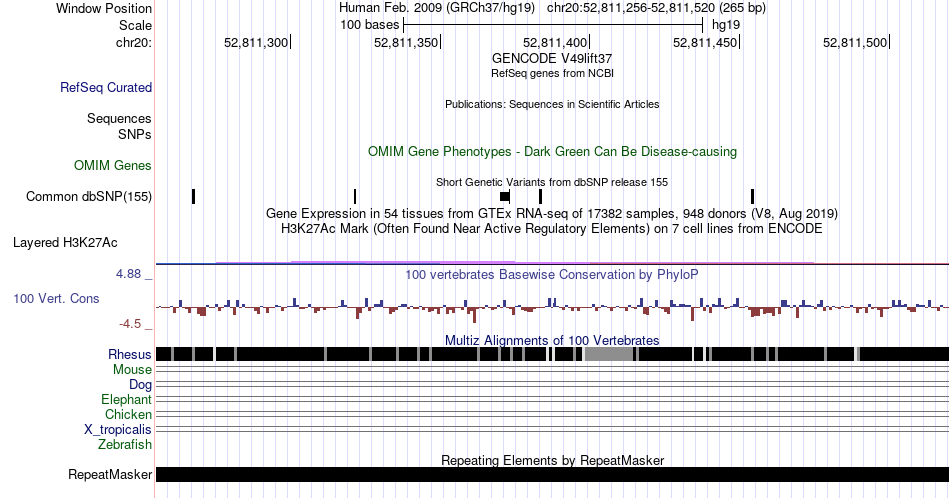Click the gray gap in Rhesus alignment
Screen dimensions: 950x498
coord(609,354)
